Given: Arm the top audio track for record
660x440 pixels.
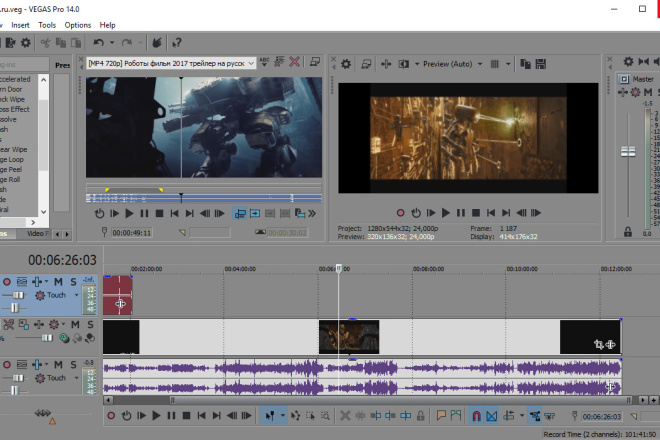Looking at the screenshot, I should 7,282.
